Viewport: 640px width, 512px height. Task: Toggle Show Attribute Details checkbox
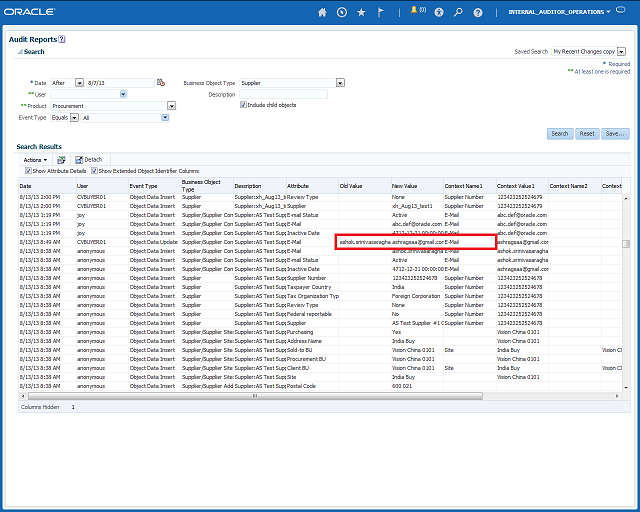28,171
